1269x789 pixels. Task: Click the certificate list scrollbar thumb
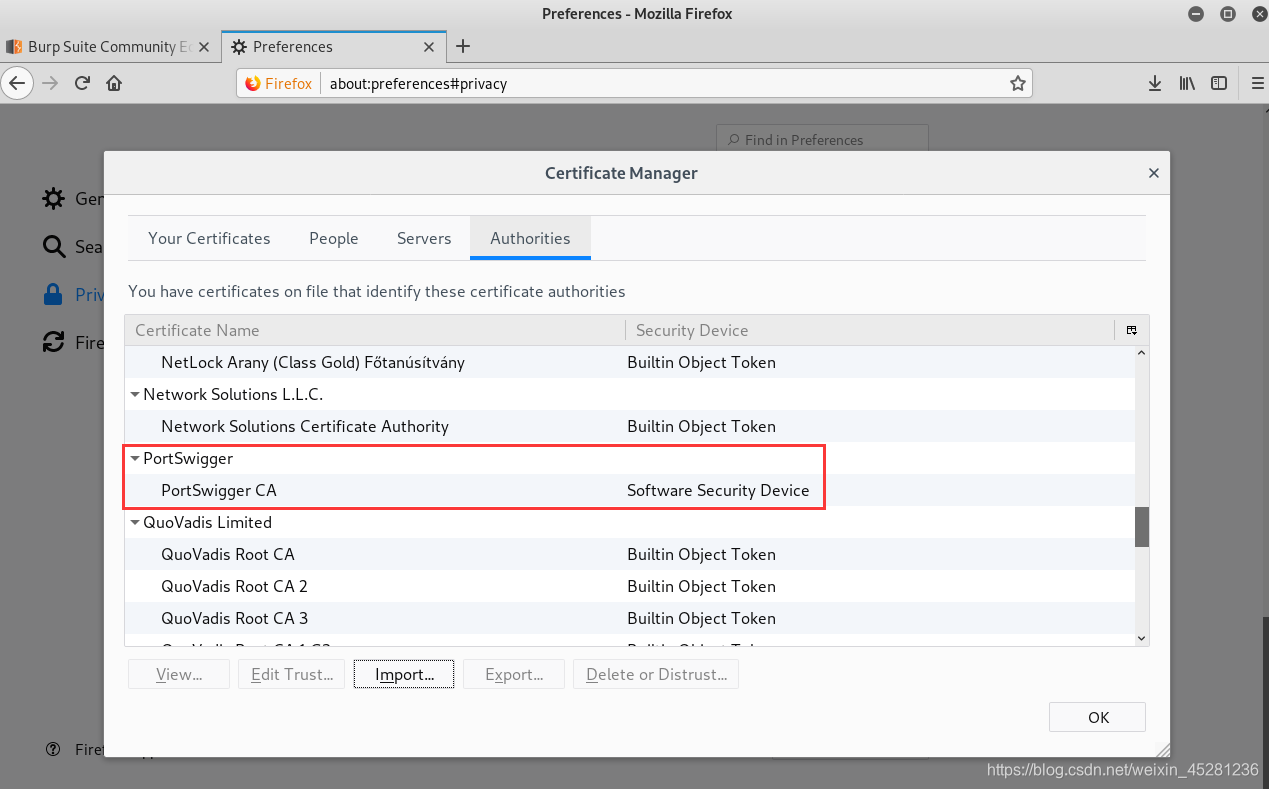[1142, 527]
